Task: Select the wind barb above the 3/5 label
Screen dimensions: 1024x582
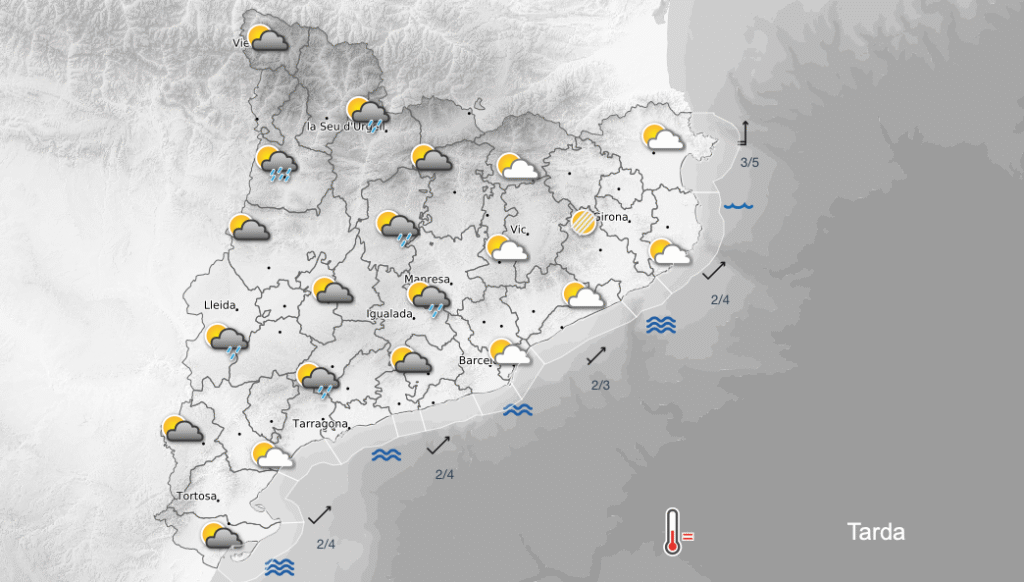Action: point(744,134)
